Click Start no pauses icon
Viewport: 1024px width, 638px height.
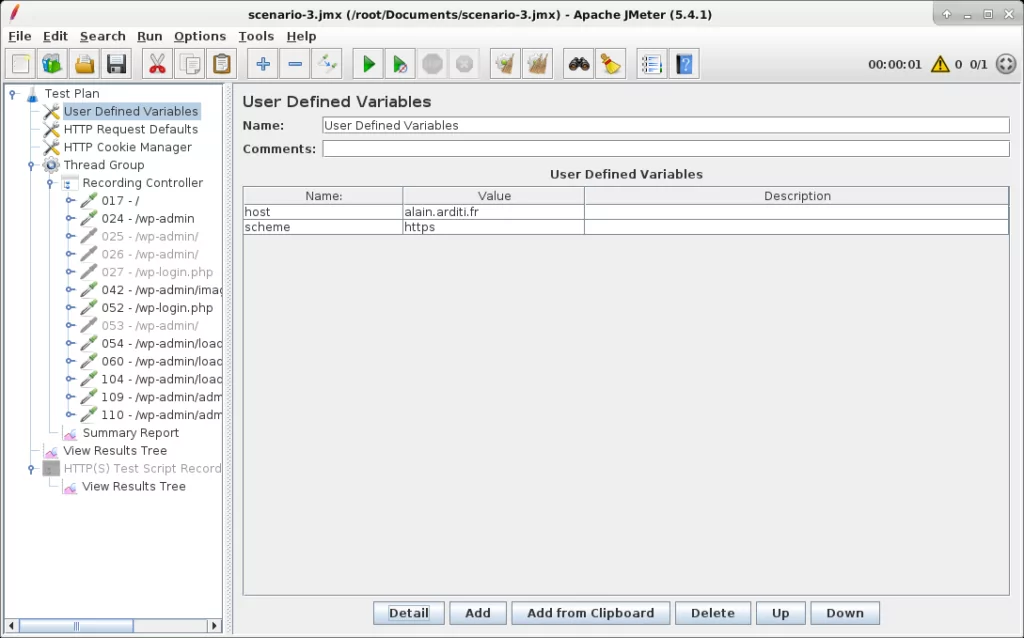click(x=400, y=65)
